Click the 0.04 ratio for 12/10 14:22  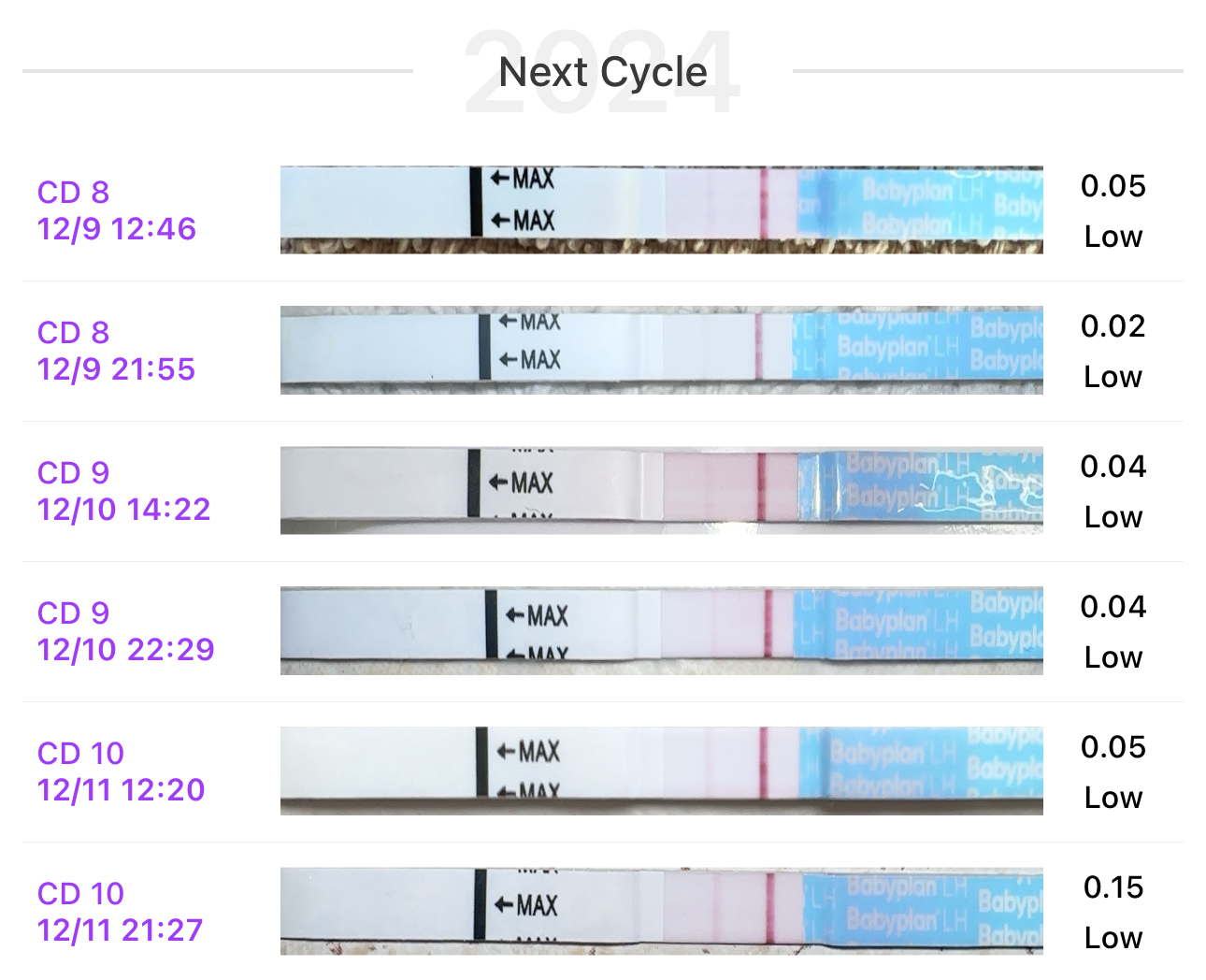pos(1113,467)
